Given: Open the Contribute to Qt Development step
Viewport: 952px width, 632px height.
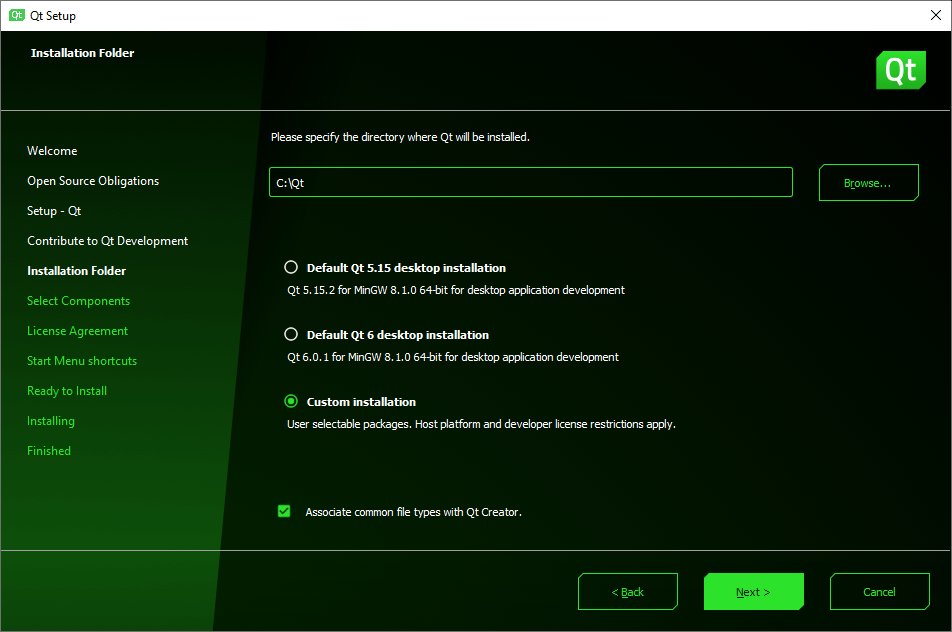Looking at the screenshot, I should click(106, 241).
